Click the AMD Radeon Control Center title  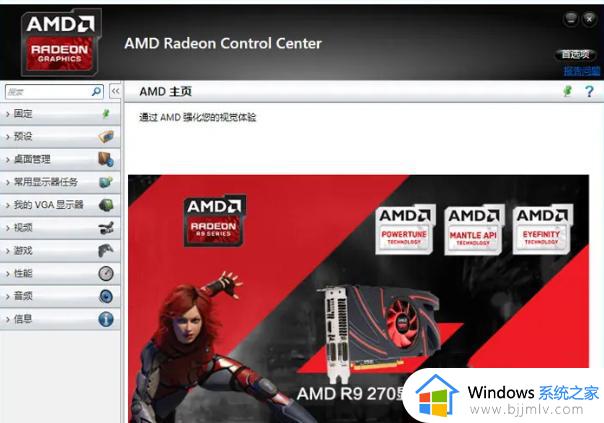(223, 43)
